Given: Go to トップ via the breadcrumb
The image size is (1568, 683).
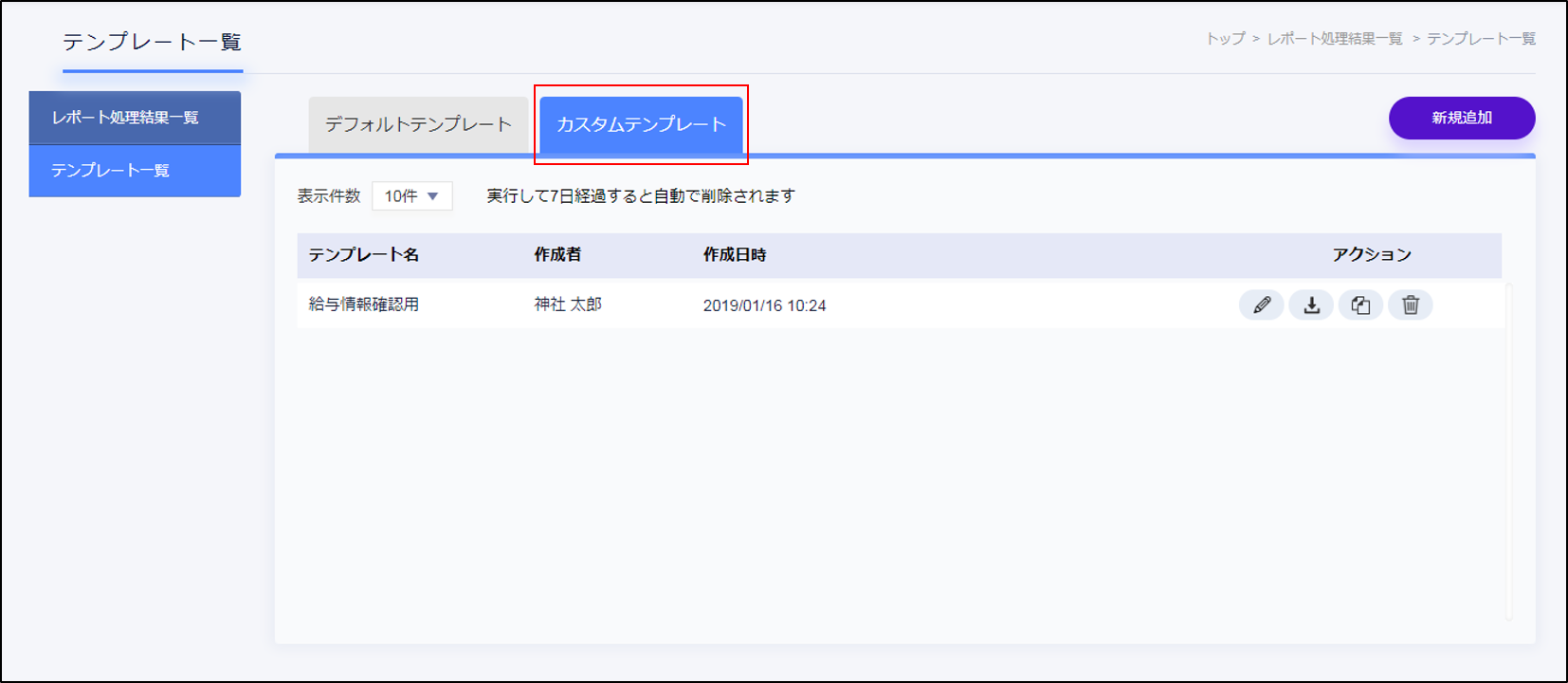Looking at the screenshot, I should [x=1225, y=39].
